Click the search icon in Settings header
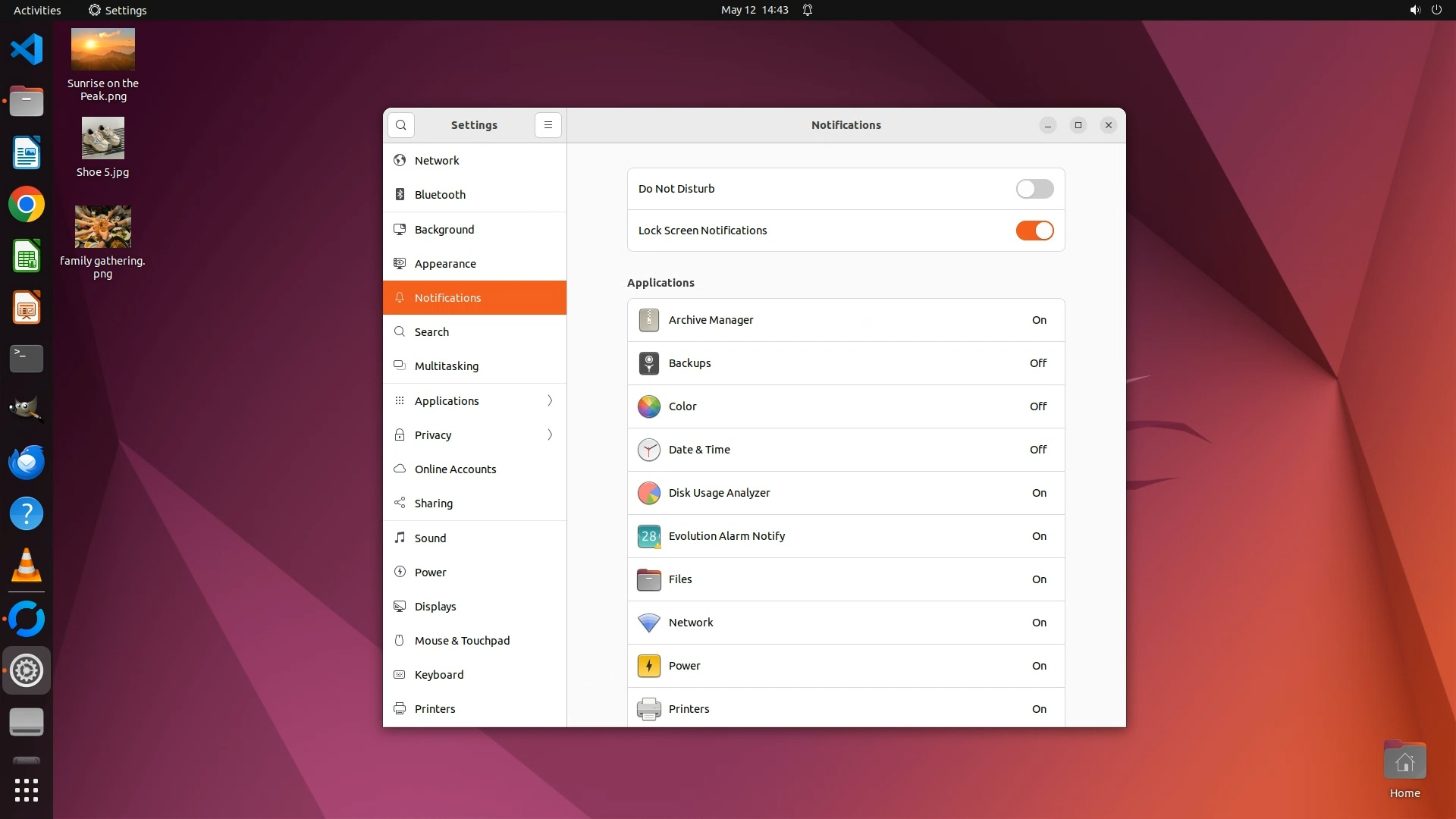 400,125
